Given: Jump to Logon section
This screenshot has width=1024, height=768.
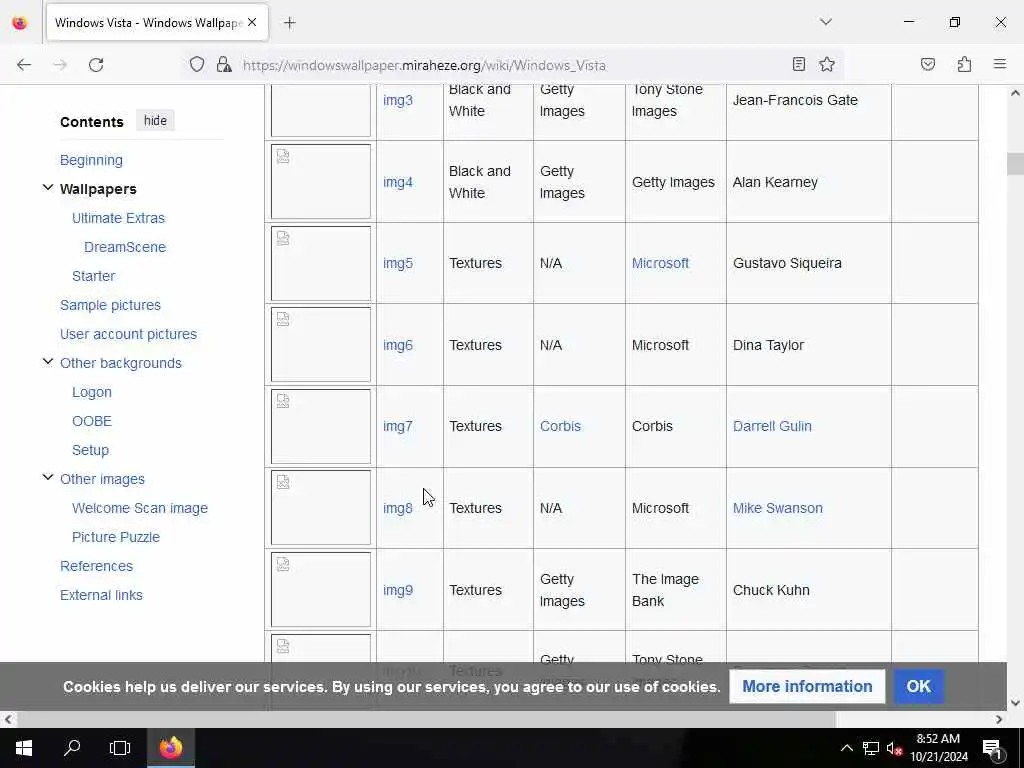Looking at the screenshot, I should pos(92,392).
